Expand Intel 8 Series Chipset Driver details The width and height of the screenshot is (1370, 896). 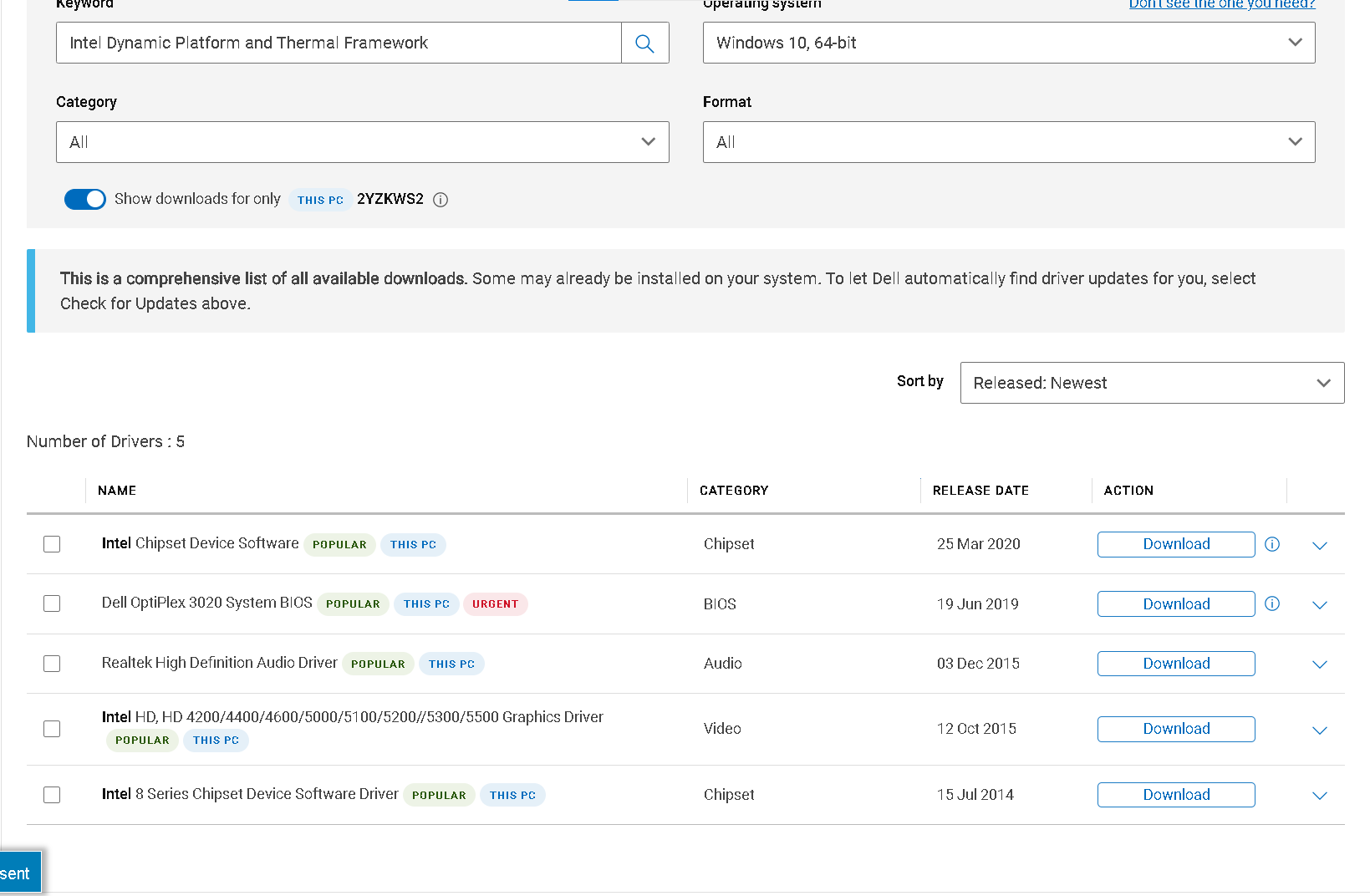1320,796
